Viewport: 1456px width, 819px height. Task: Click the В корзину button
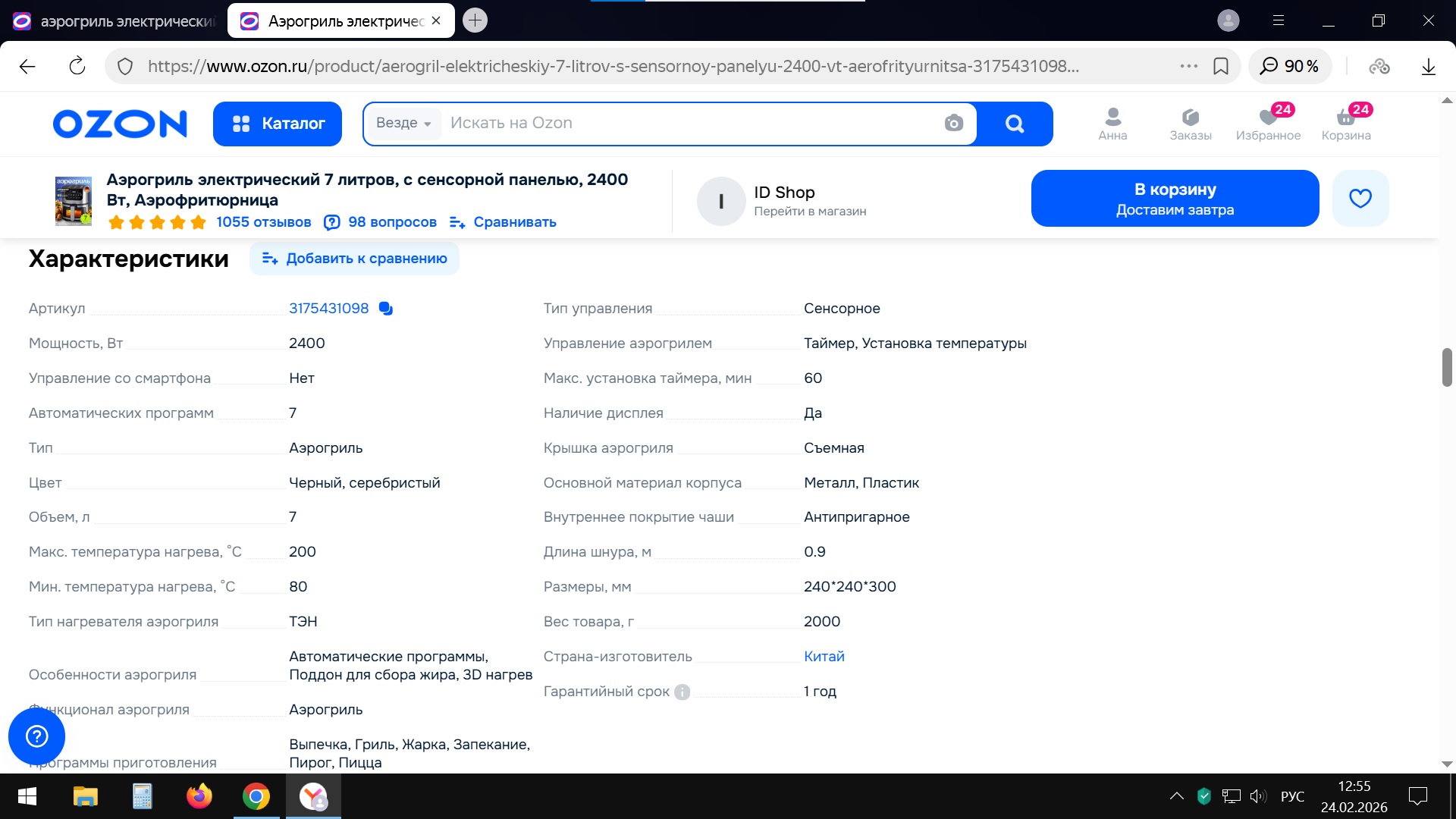[1175, 199]
